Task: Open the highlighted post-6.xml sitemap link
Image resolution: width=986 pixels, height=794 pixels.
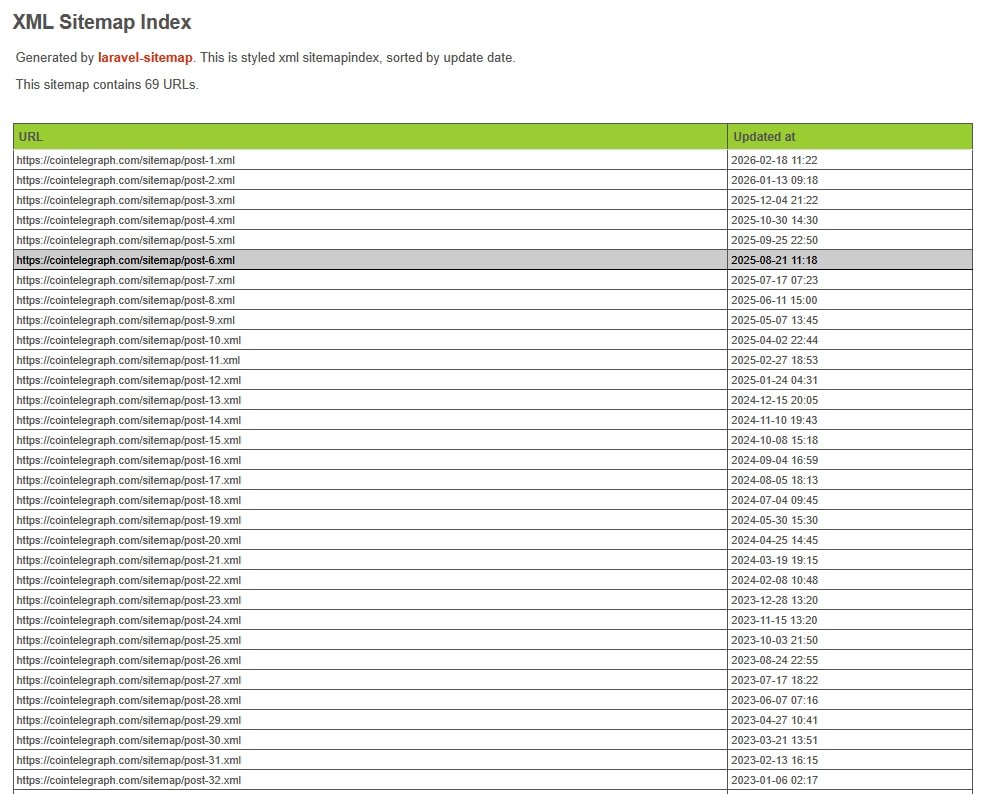Action: (126, 260)
